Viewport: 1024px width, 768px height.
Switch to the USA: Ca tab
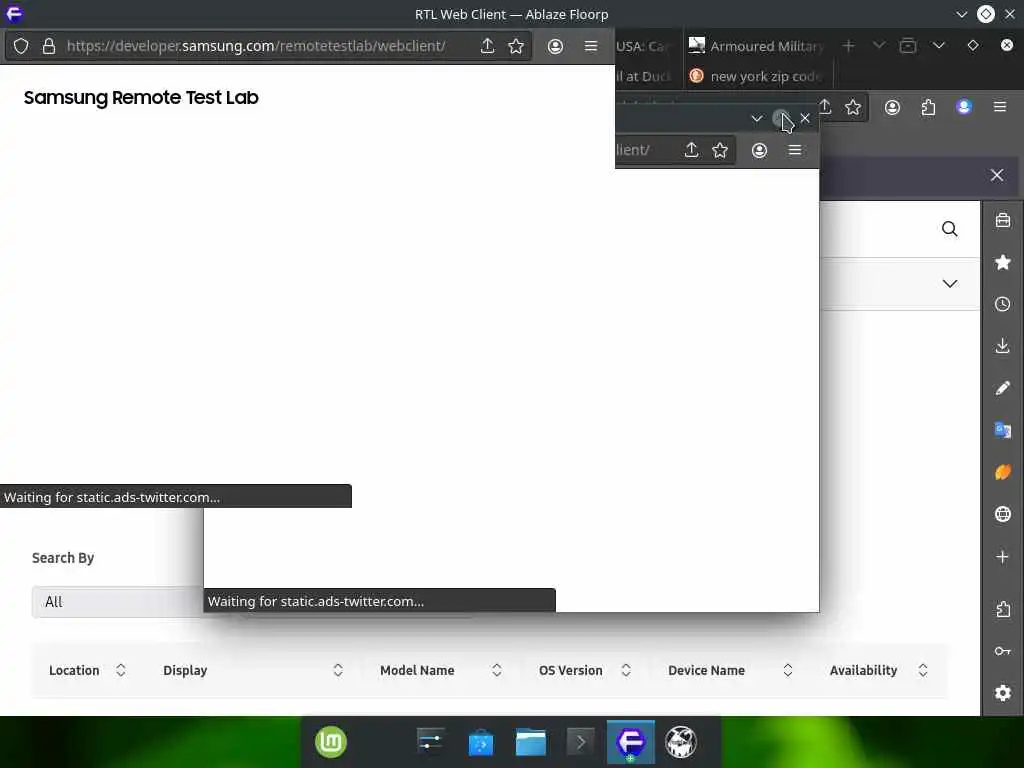coord(643,46)
